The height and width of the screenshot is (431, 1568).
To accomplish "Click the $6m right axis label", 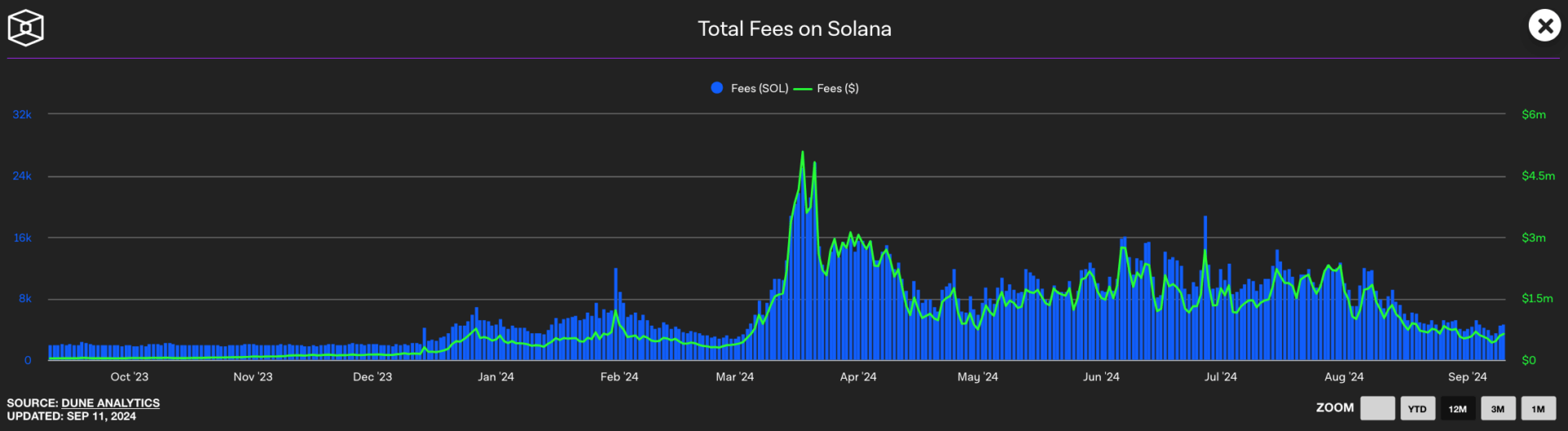I will click(x=1533, y=114).
